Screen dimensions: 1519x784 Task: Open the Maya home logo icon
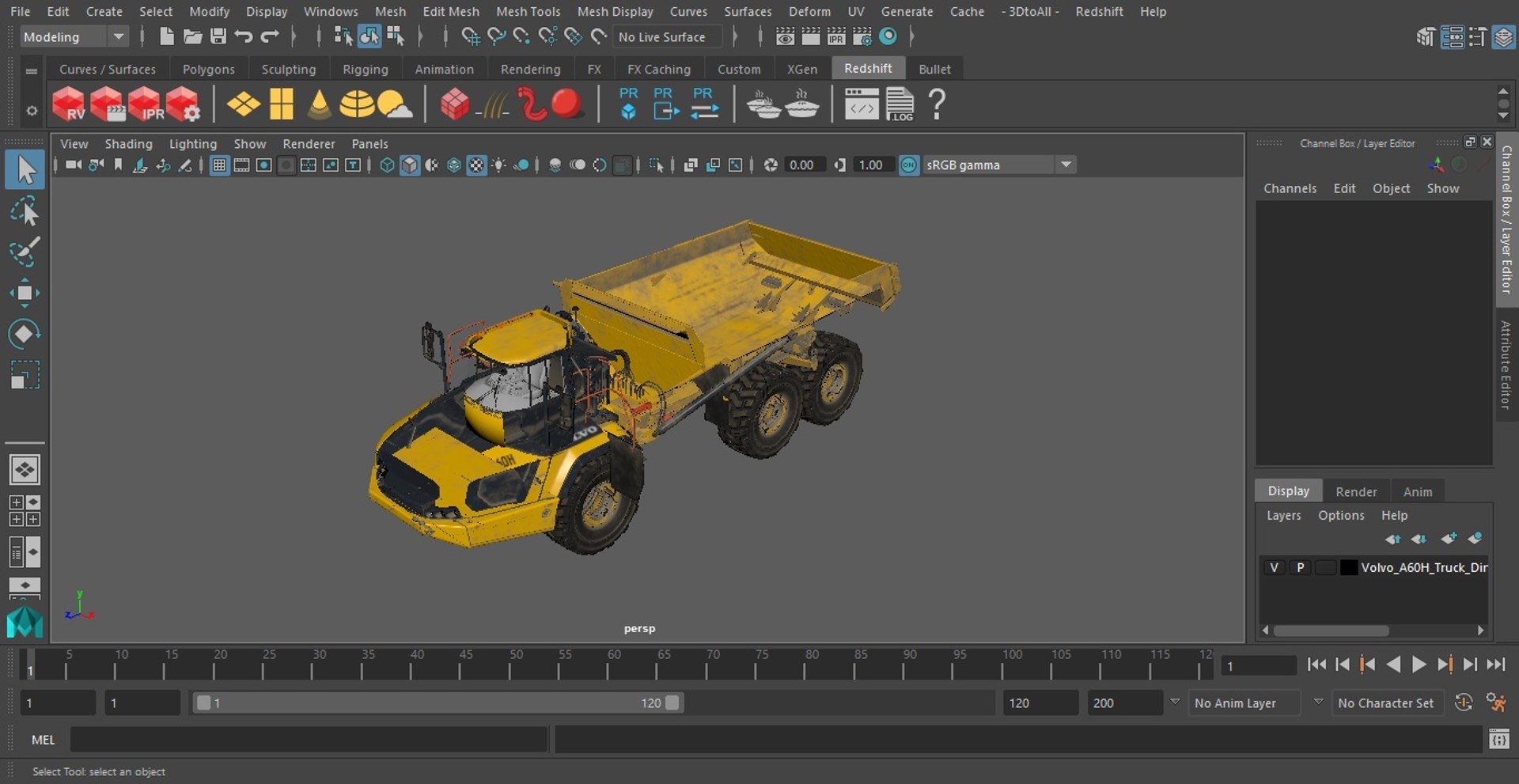click(x=25, y=622)
